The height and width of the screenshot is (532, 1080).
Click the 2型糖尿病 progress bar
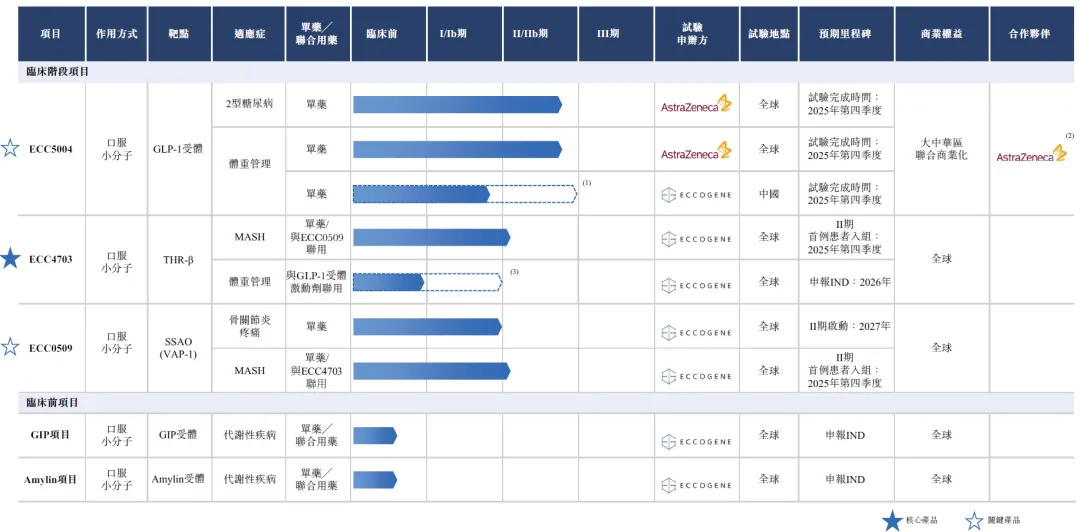coord(457,105)
